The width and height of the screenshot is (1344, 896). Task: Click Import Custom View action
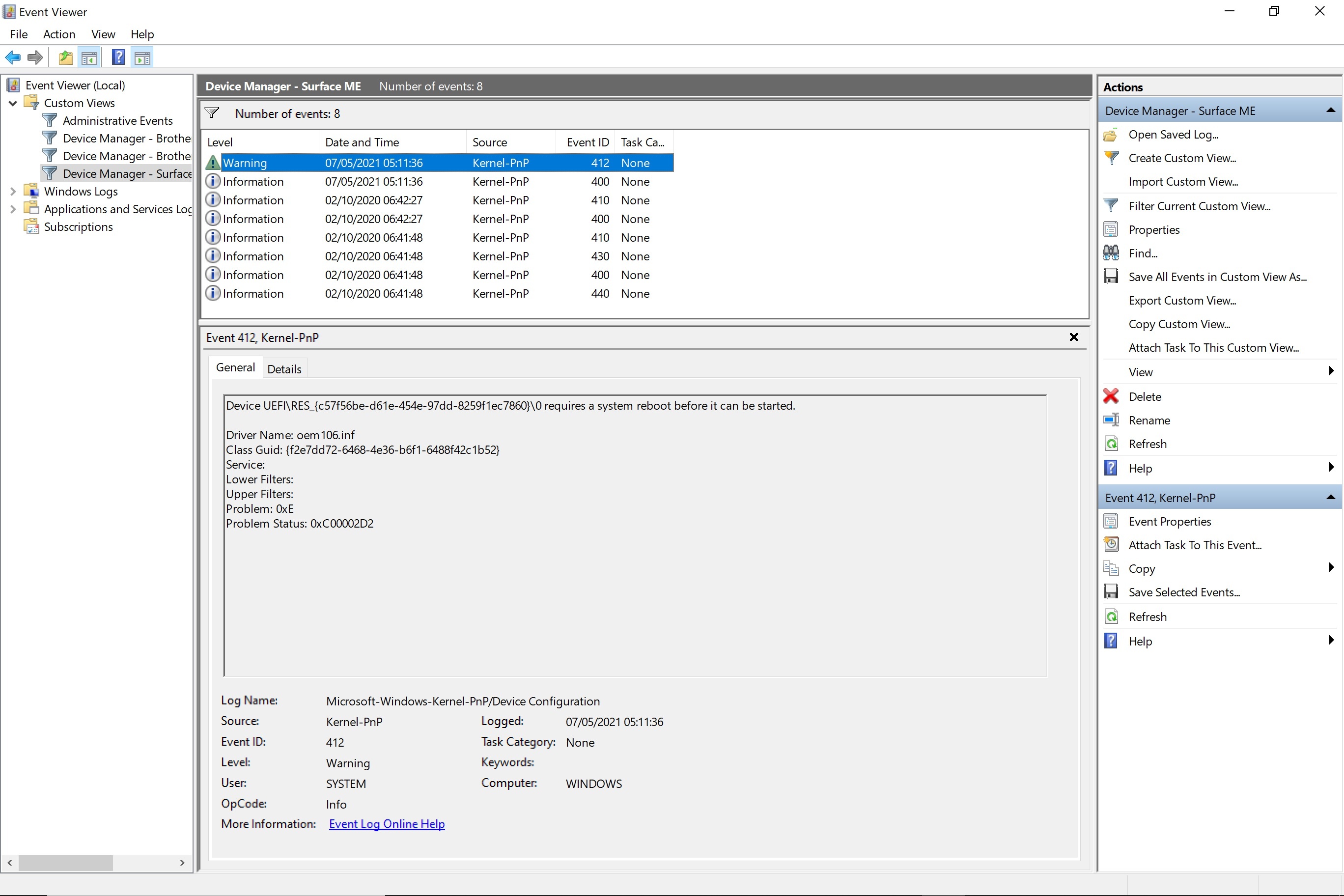[x=1183, y=182]
